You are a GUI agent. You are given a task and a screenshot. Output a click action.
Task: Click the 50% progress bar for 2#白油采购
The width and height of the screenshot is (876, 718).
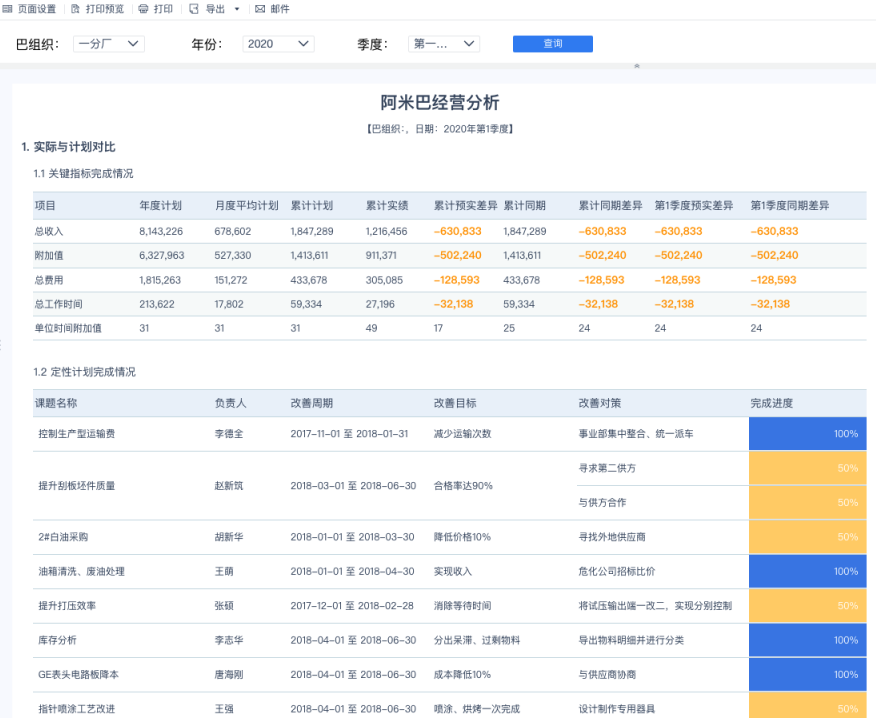click(807, 537)
